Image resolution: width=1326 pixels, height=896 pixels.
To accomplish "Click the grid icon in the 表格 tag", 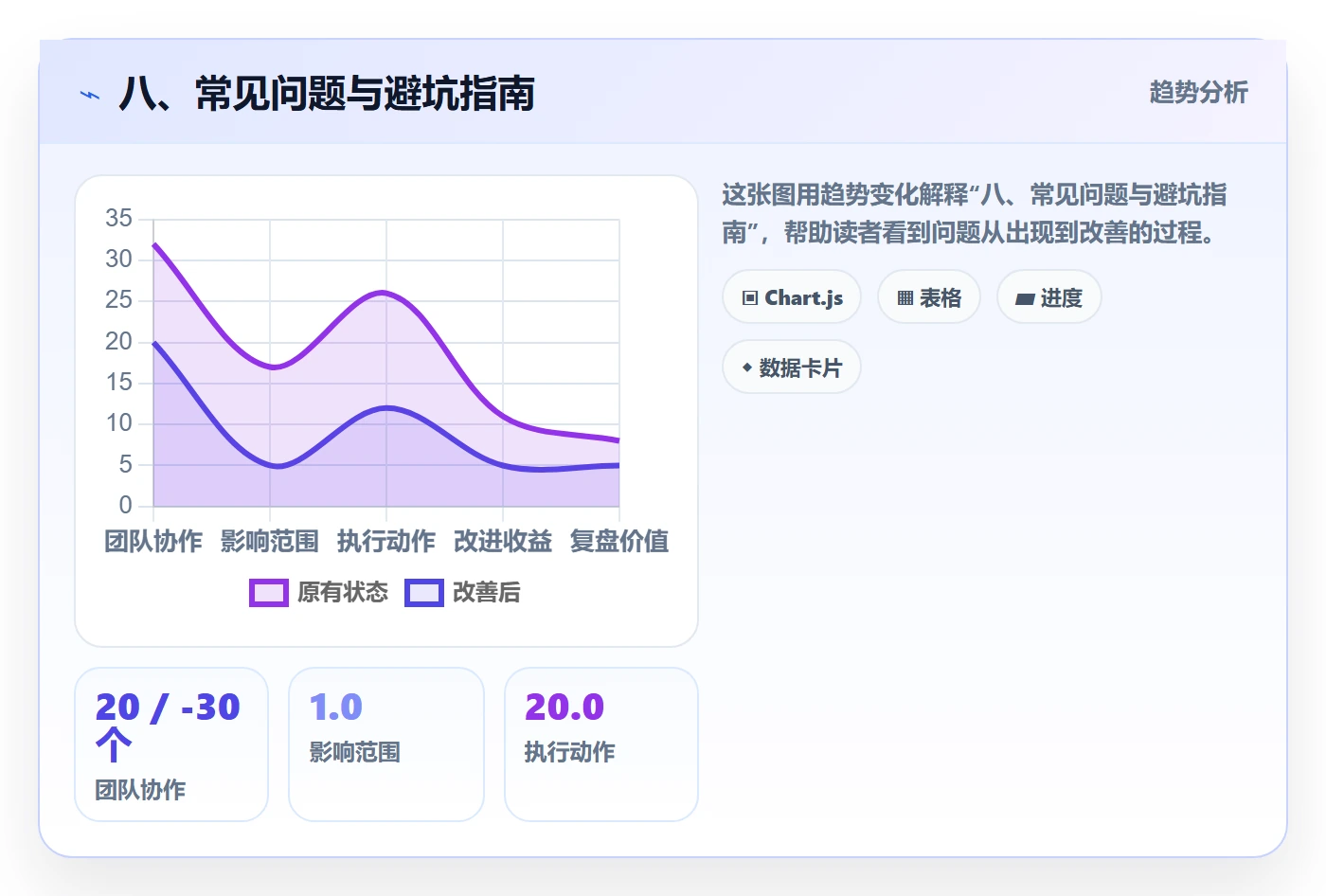I will [905, 298].
